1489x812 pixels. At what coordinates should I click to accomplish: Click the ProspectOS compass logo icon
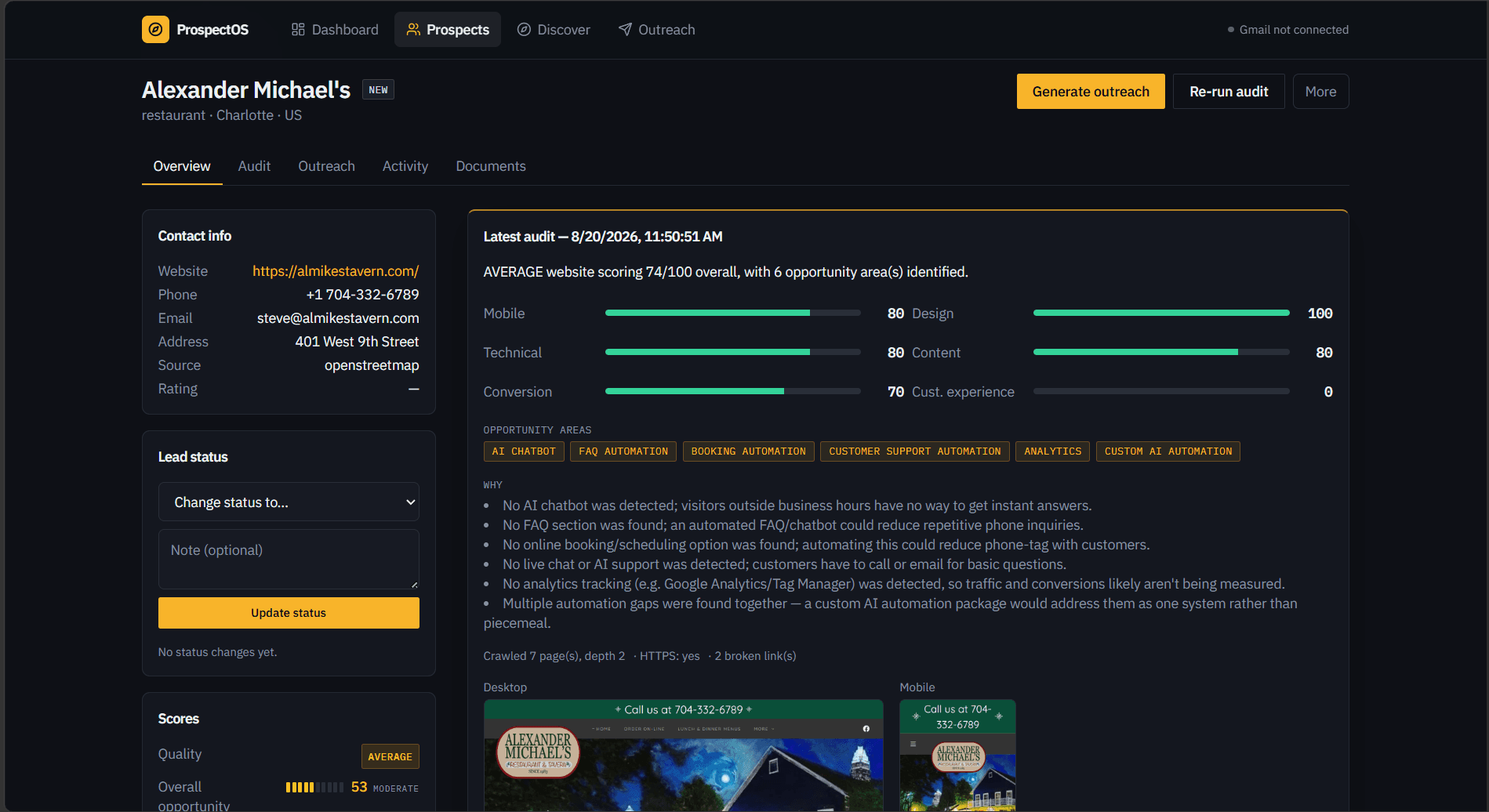coord(155,30)
